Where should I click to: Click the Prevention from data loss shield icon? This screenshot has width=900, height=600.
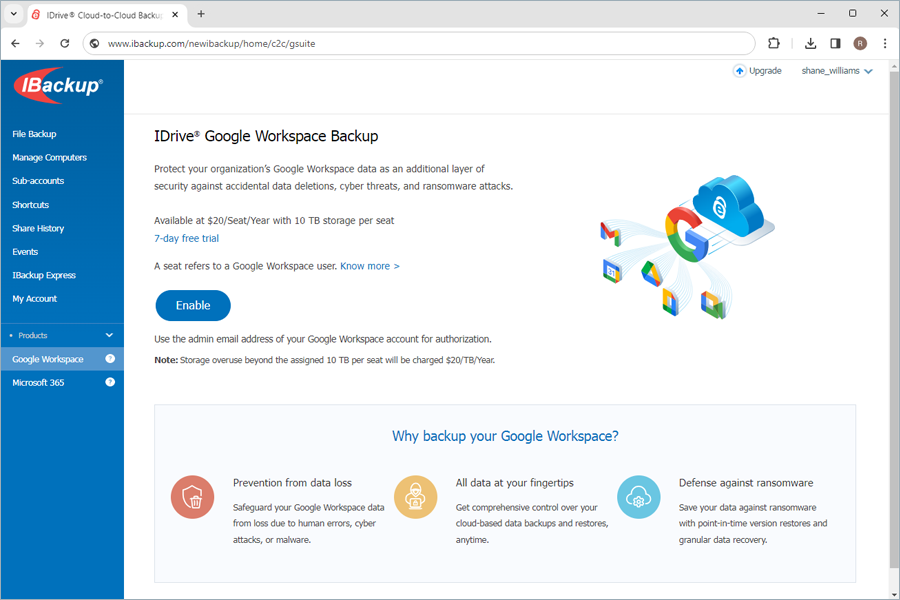click(192, 497)
